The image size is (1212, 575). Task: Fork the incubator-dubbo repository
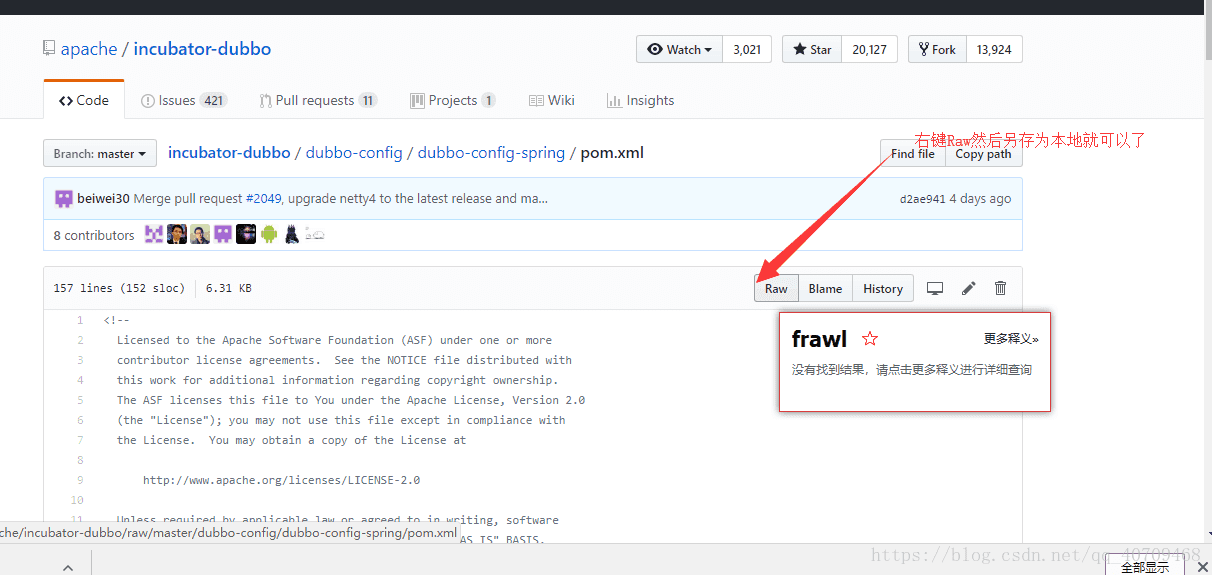(x=937, y=49)
